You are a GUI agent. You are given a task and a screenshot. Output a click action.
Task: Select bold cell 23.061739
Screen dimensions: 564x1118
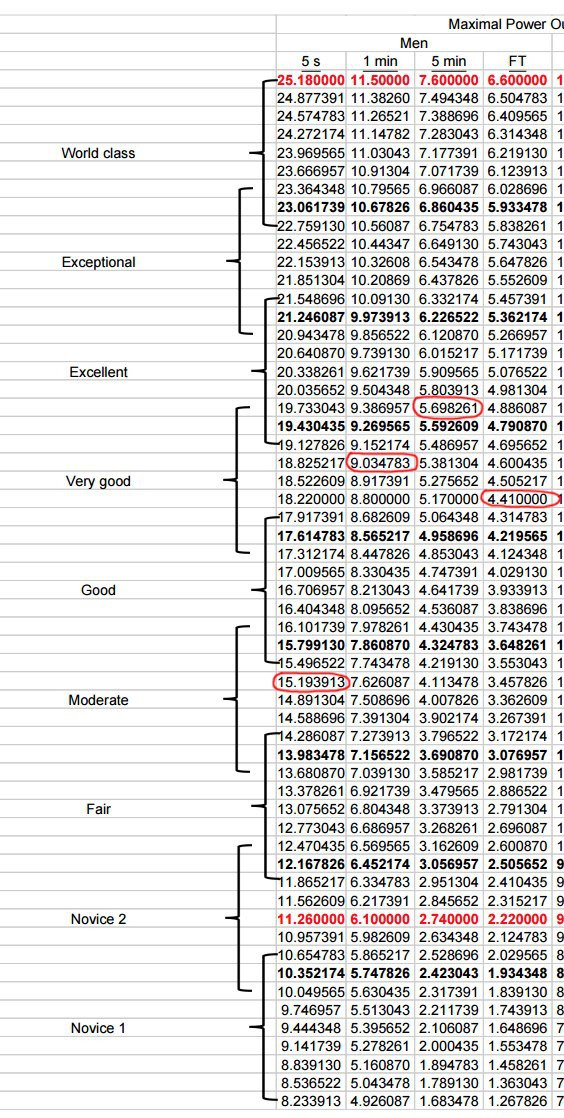[311, 207]
